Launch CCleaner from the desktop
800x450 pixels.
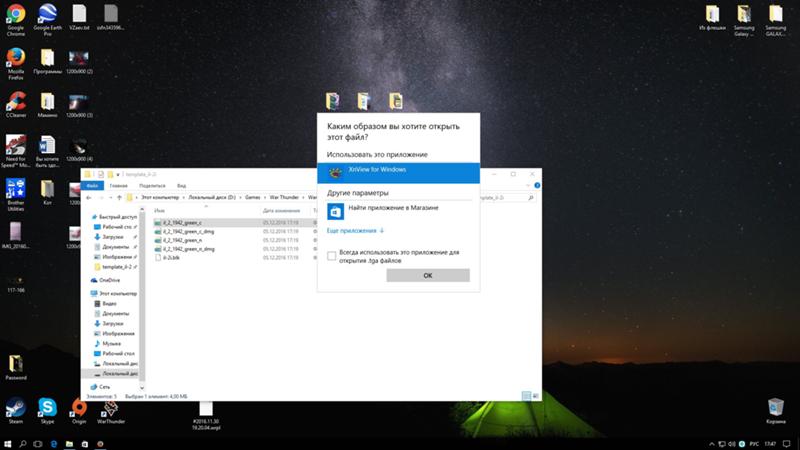pos(16,105)
